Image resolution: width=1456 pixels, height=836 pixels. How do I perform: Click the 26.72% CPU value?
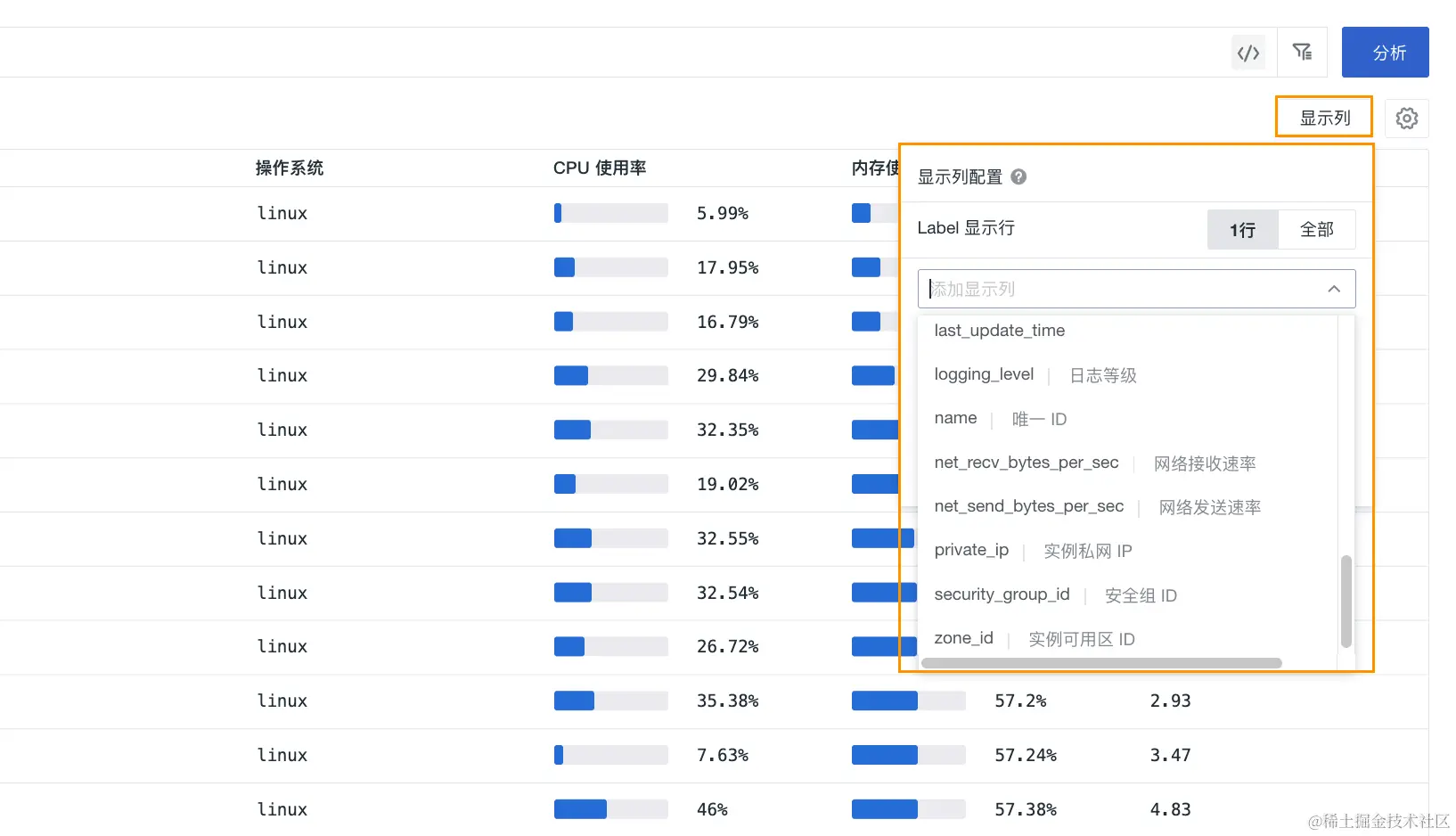point(728,646)
